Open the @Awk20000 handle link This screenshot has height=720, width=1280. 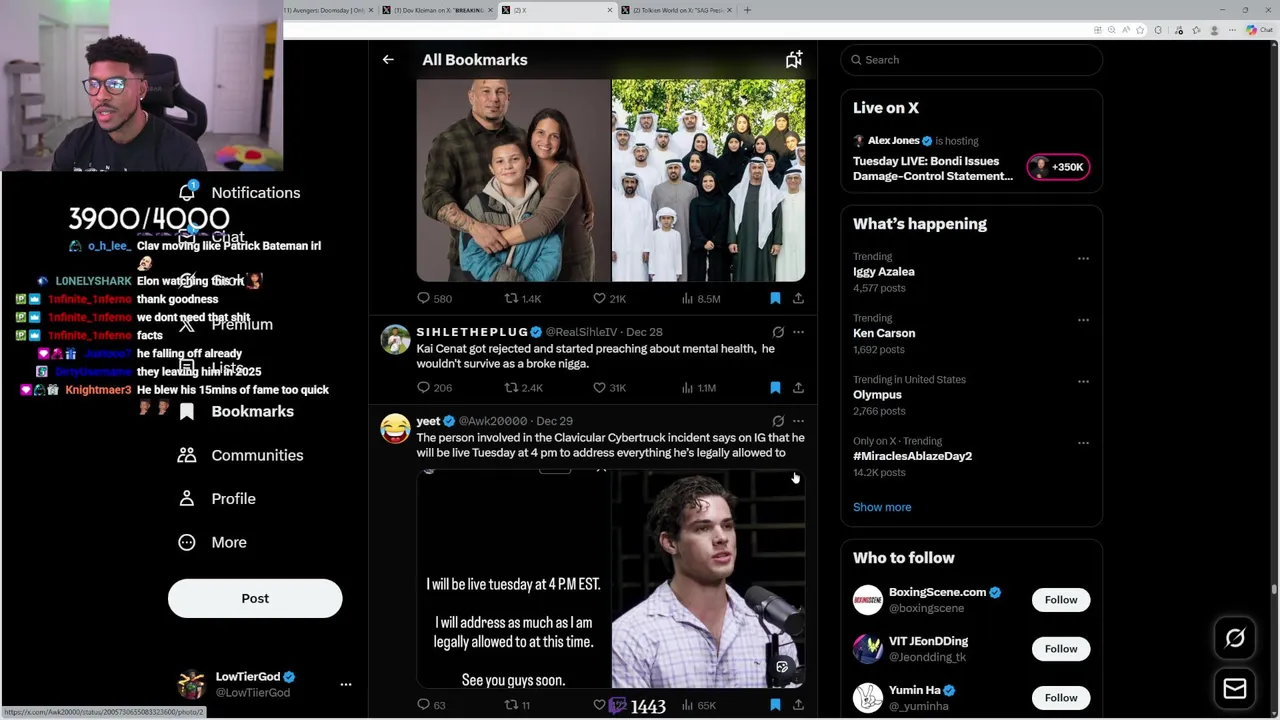[x=493, y=421]
